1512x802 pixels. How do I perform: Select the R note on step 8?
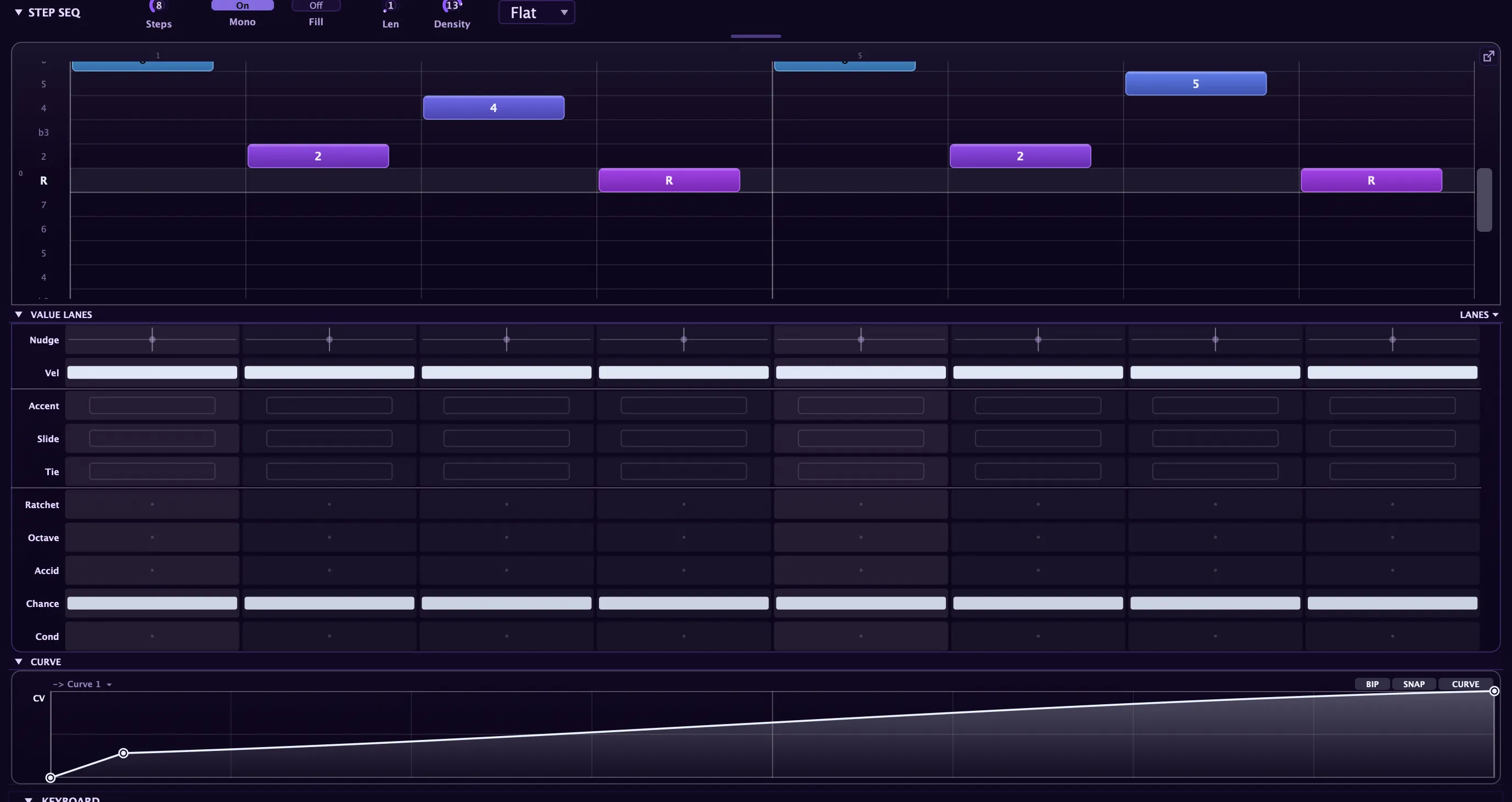(1371, 180)
